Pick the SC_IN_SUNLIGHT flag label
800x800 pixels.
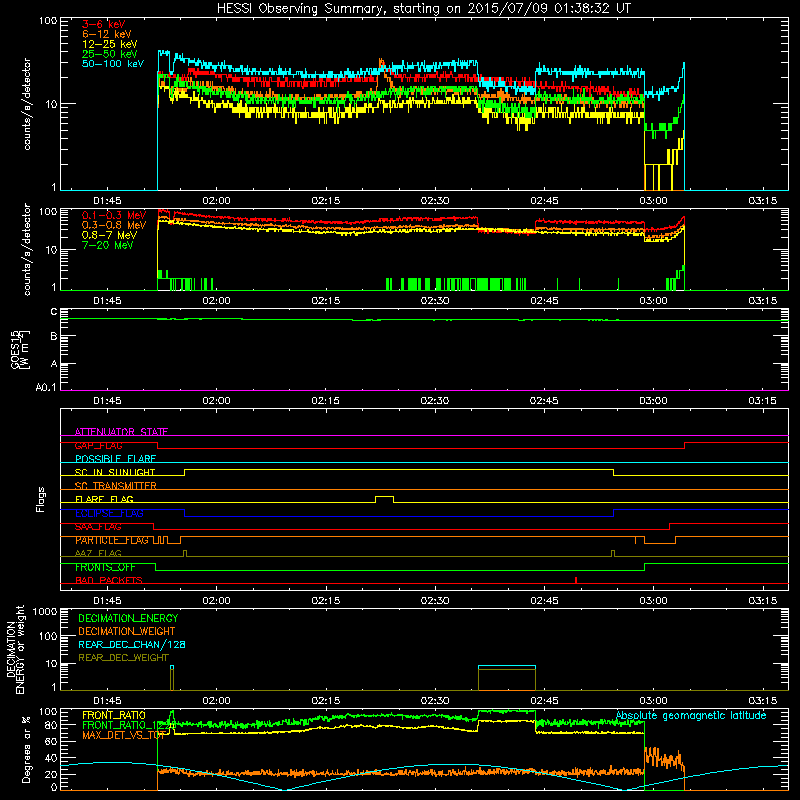[115, 472]
